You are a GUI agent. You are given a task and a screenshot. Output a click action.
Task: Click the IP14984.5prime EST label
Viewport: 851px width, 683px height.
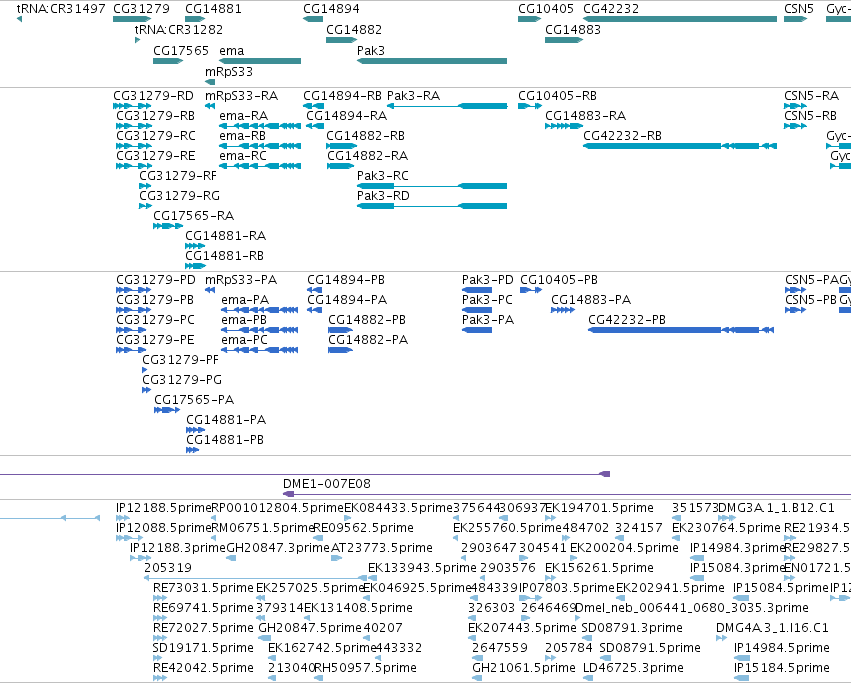pyautogui.click(x=782, y=648)
